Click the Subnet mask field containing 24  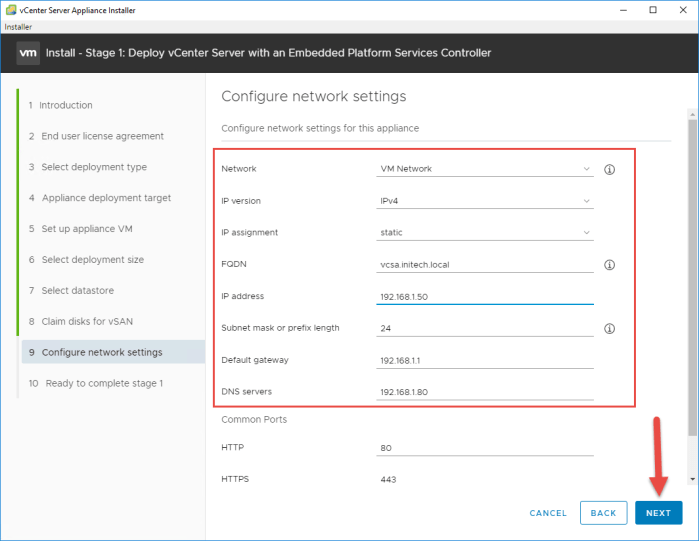485,328
